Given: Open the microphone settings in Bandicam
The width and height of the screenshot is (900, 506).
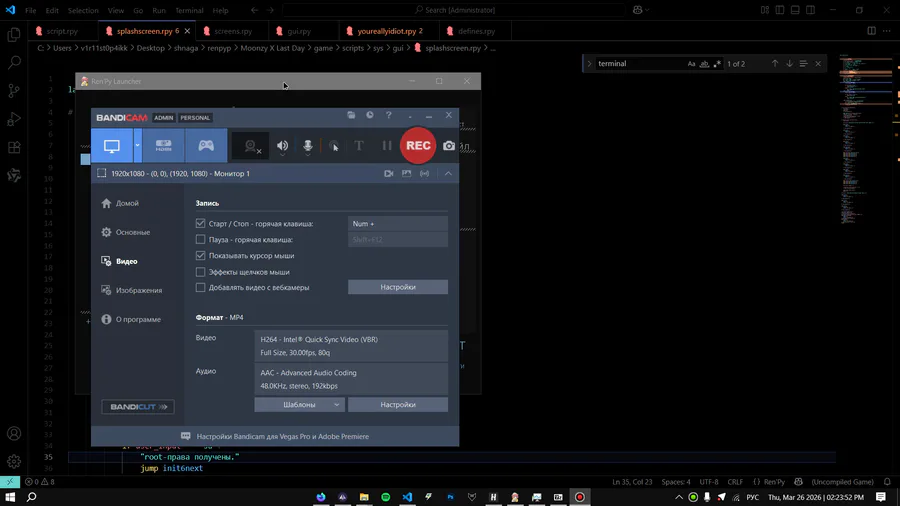Looking at the screenshot, I should pyautogui.click(x=308, y=146).
